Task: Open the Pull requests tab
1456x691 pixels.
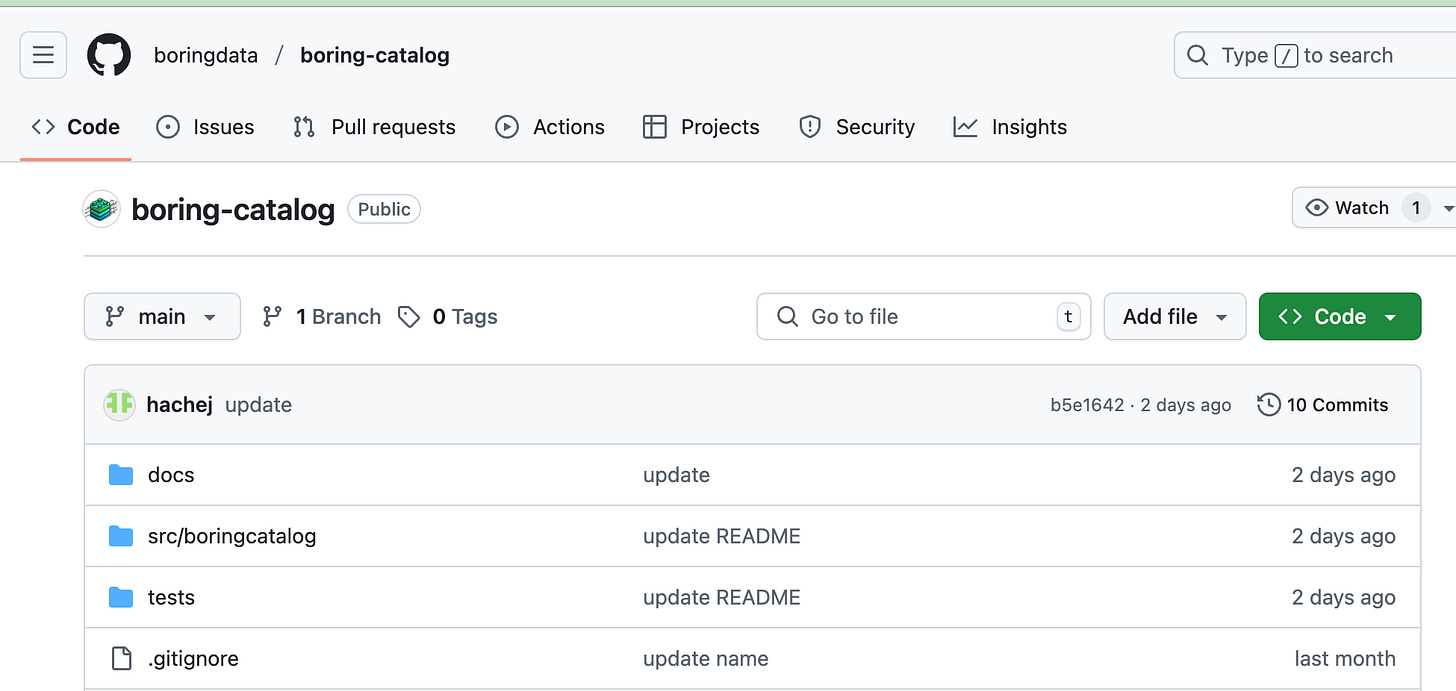Action: (x=374, y=127)
